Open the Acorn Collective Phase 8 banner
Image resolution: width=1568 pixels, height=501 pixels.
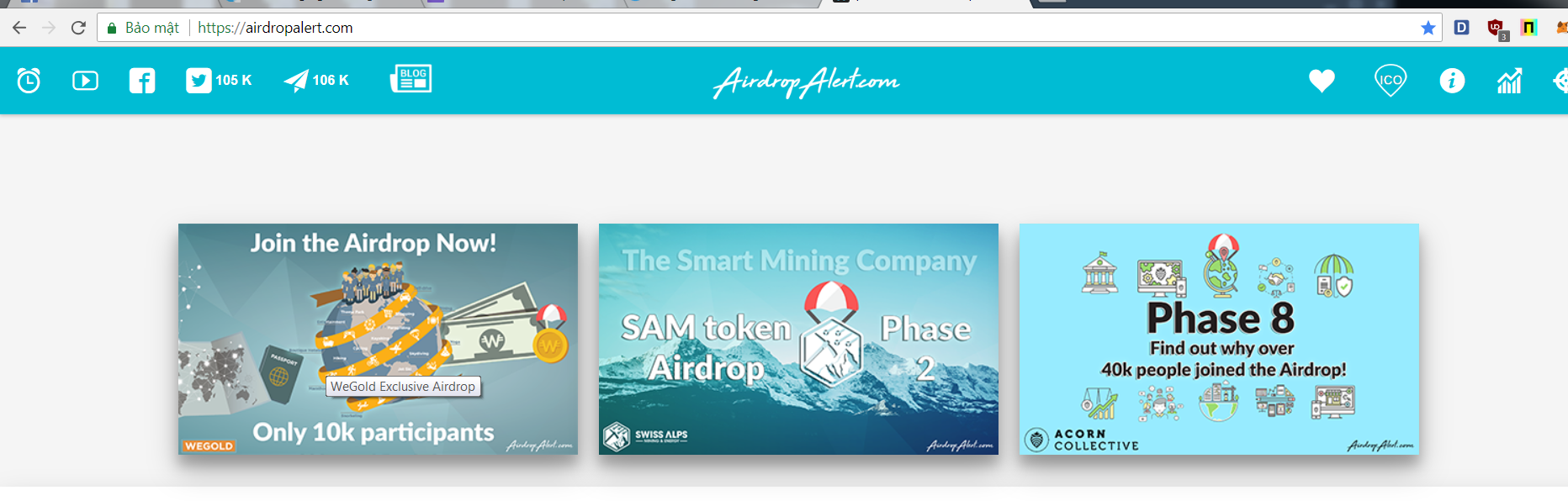(x=1219, y=339)
